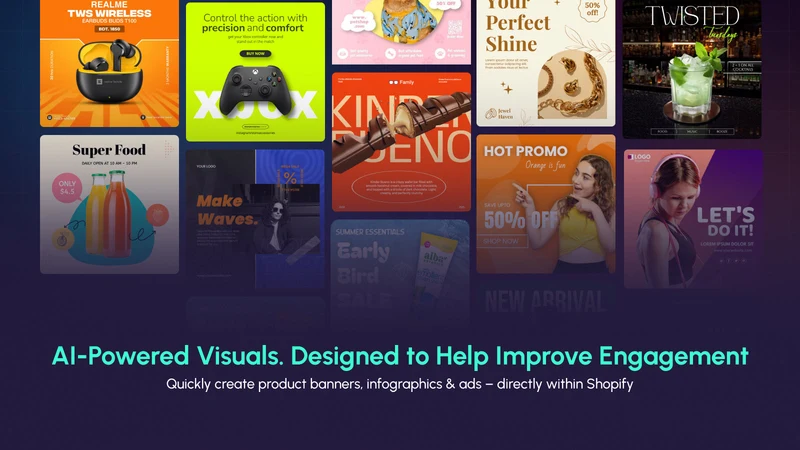Screen dimensions: 800x450
Task: Click the Buy Now button on Xbox ad
Action: coord(255,54)
